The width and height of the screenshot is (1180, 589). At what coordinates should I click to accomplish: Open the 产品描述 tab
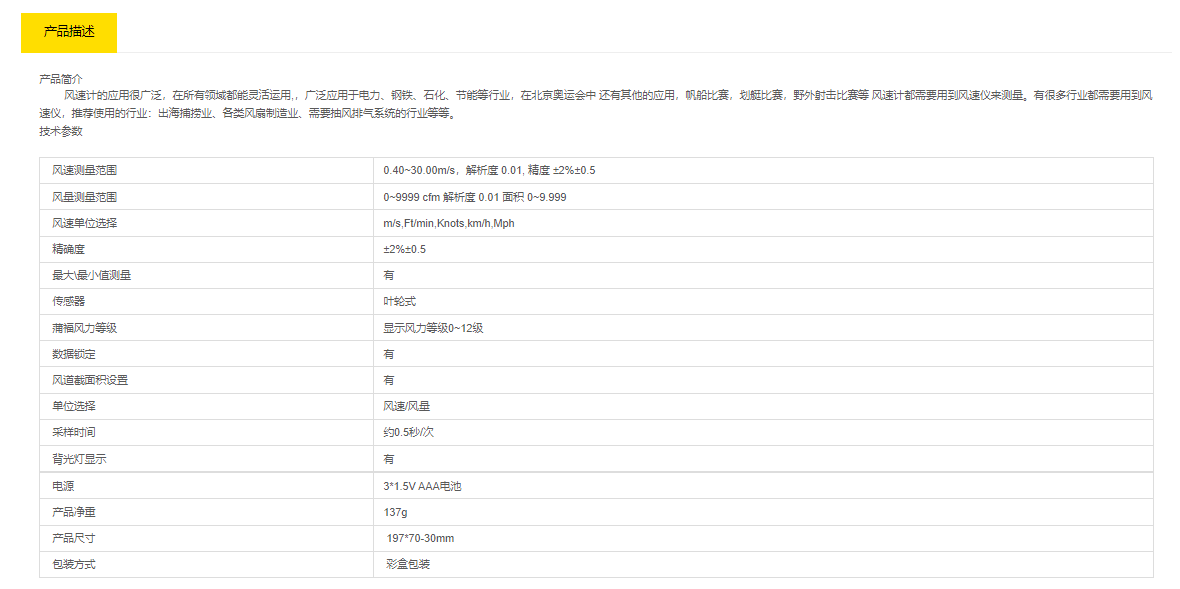tap(69, 32)
